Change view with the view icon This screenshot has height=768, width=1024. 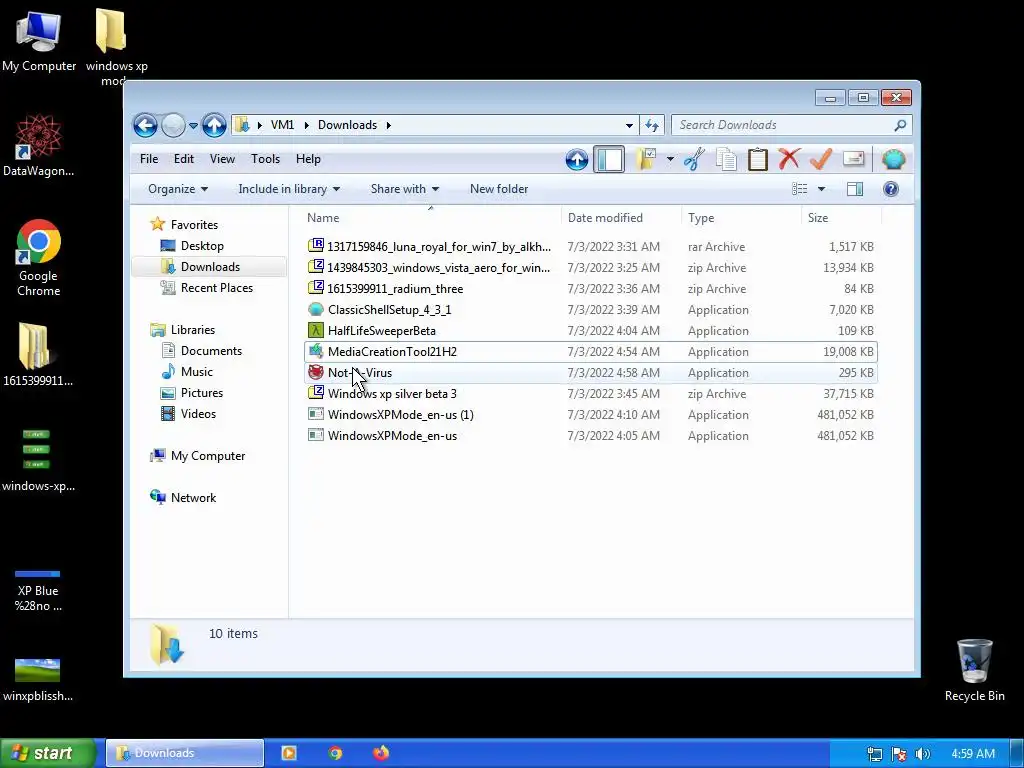(800, 189)
